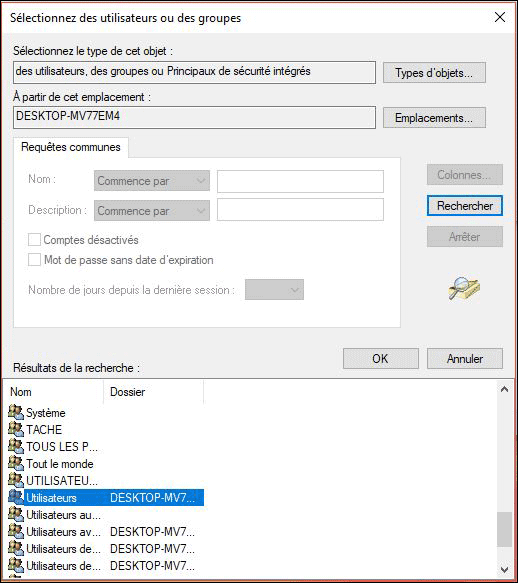Click the Colonnes... button

[465, 175]
